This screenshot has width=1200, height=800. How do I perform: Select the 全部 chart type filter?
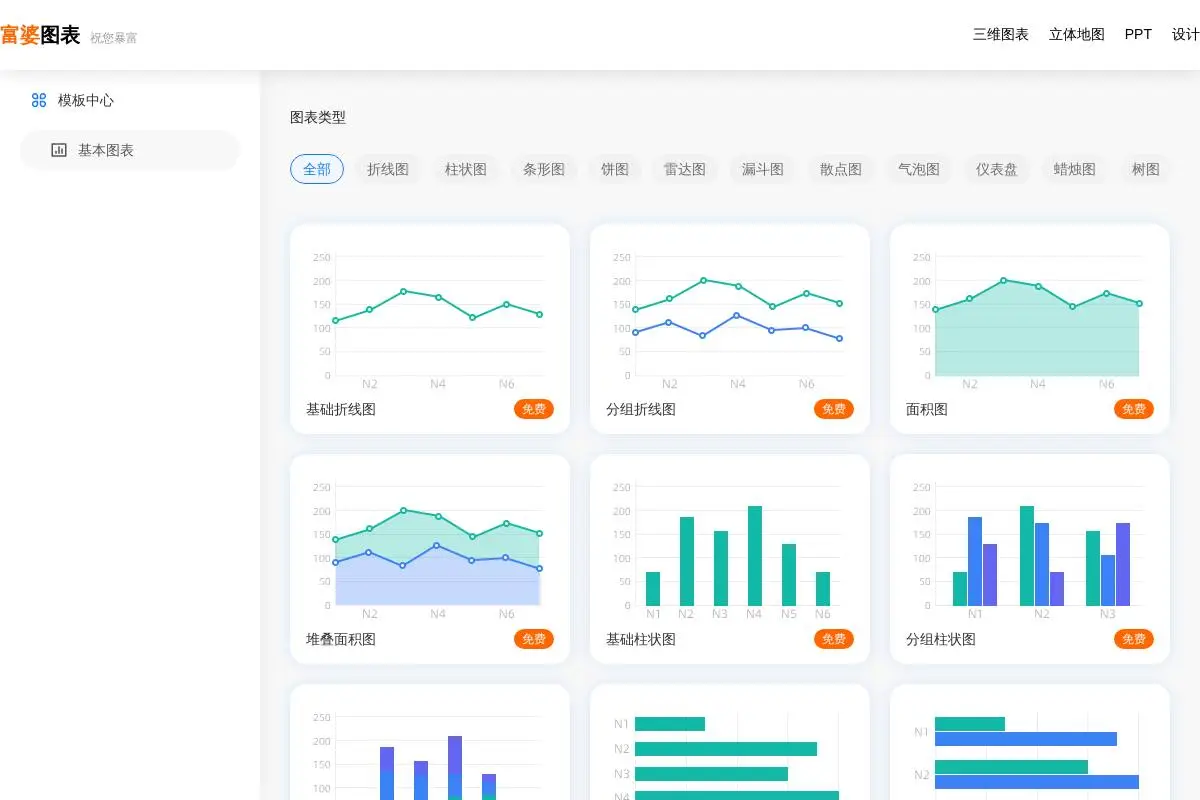pyautogui.click(x=317, y=169)
